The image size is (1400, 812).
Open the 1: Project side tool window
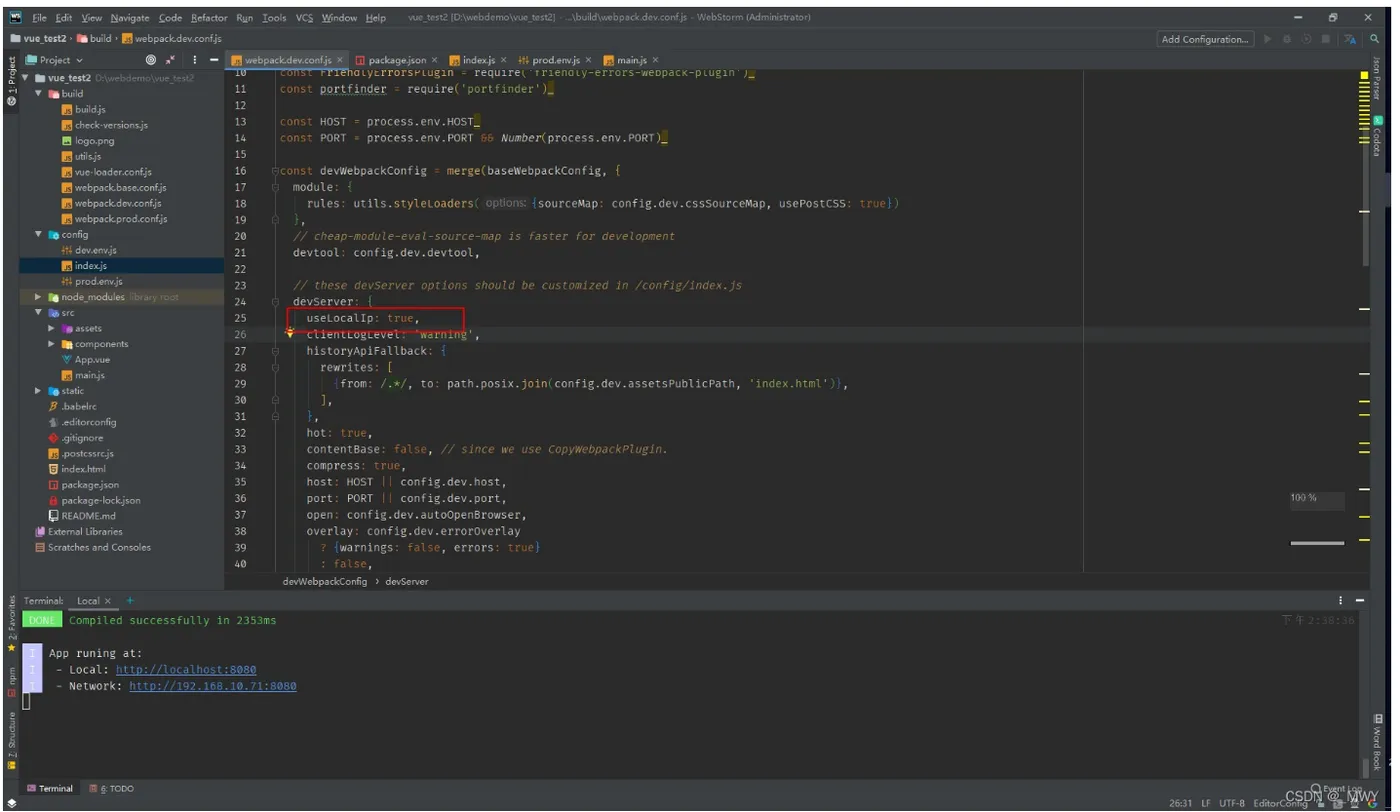click(x=11, y=83)
